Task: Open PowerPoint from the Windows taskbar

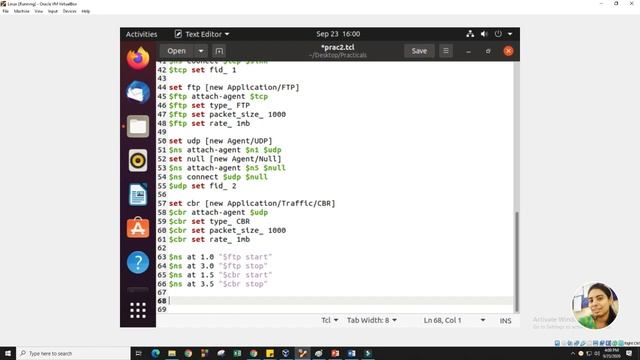Action: pos(335,353)
